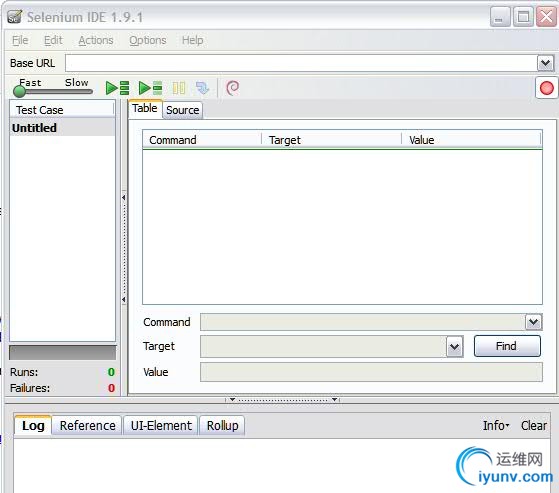Image resolution: width=559 pixels, height=493 pixels.
Task: Click the Find button
Action: coord(507,346)
